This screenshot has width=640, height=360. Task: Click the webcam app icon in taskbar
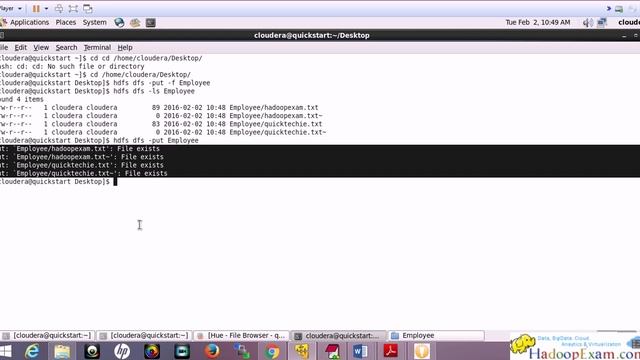coord(92,351)
